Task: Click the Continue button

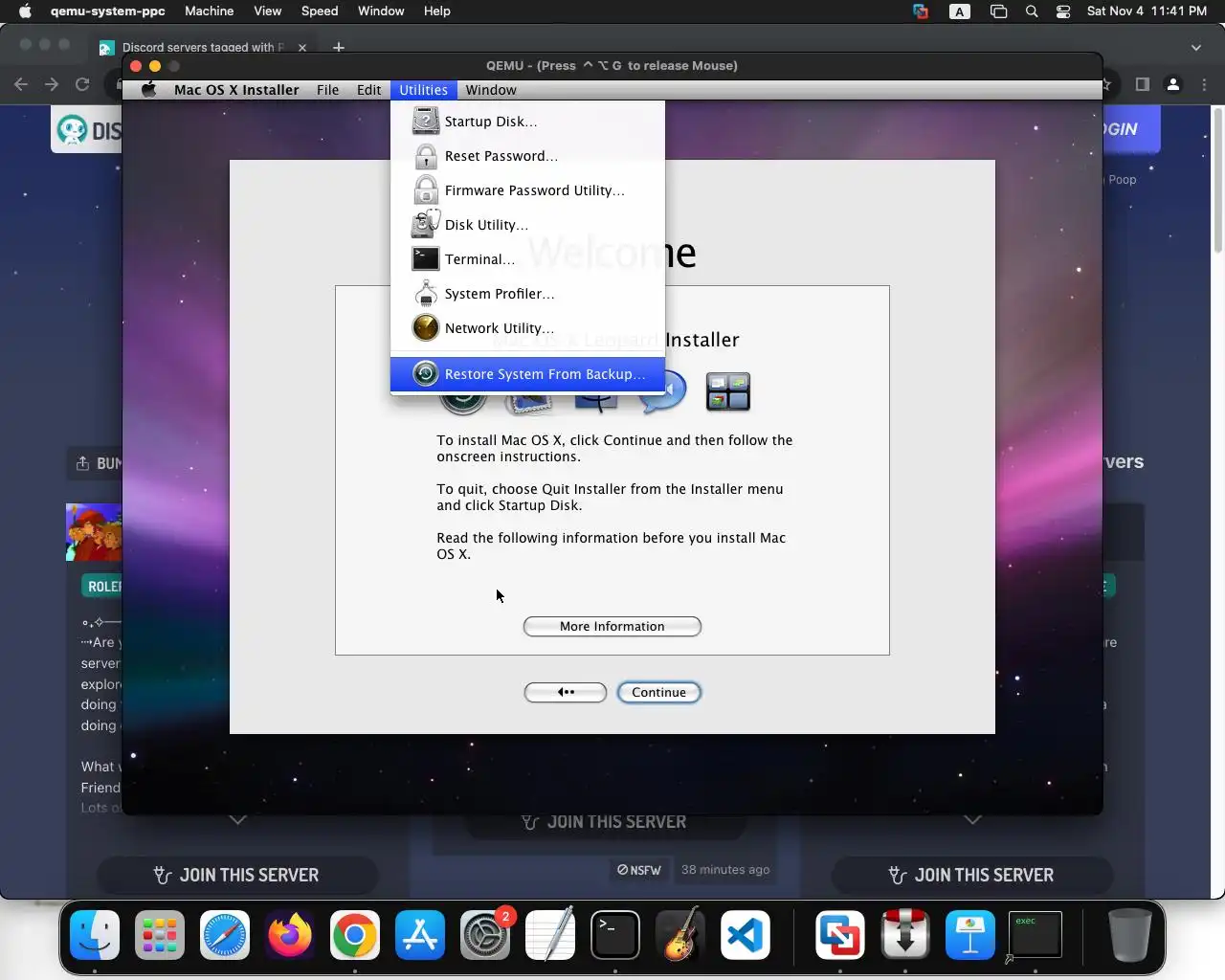Action: point(658,692)
